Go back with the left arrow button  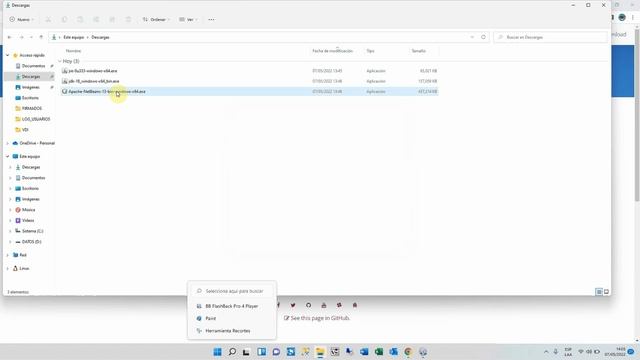(10, 37)
